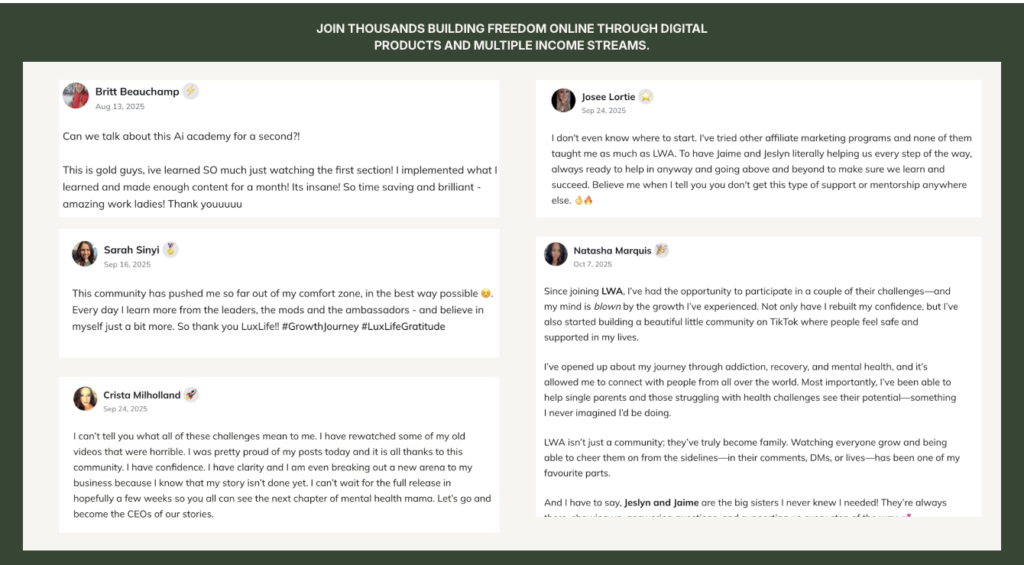Click the party badge beside Natasha Marquis
This screenshot has height=565, width=1024.
(661, 250)
